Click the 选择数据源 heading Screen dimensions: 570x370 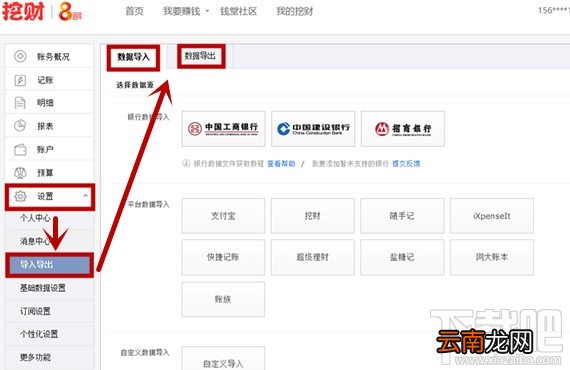[x=135, y=85]
